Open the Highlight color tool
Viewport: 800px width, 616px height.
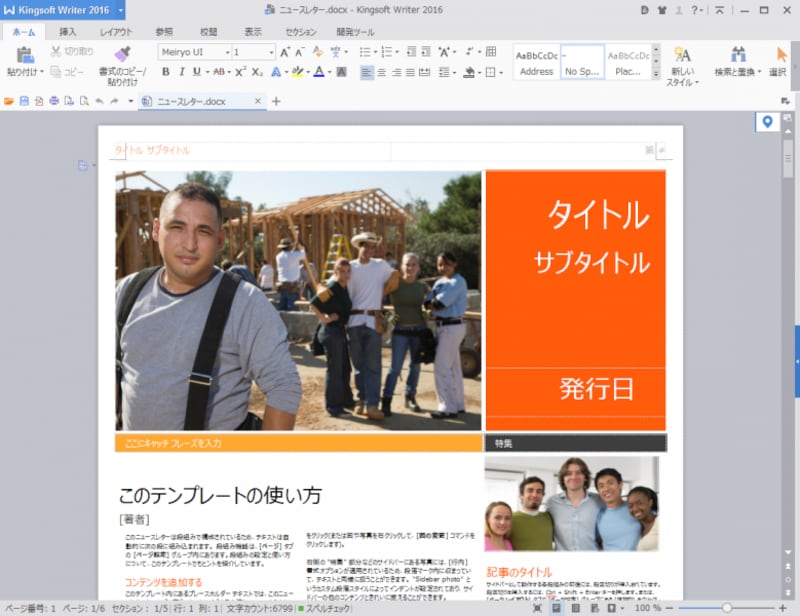pyautogui.click(x=297, y=72)
